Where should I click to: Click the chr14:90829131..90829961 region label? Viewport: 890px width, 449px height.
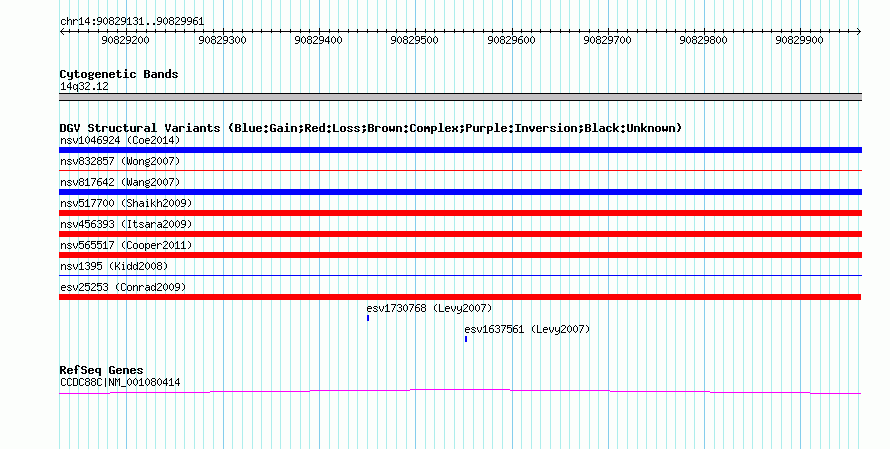click(x=132, y=22)
